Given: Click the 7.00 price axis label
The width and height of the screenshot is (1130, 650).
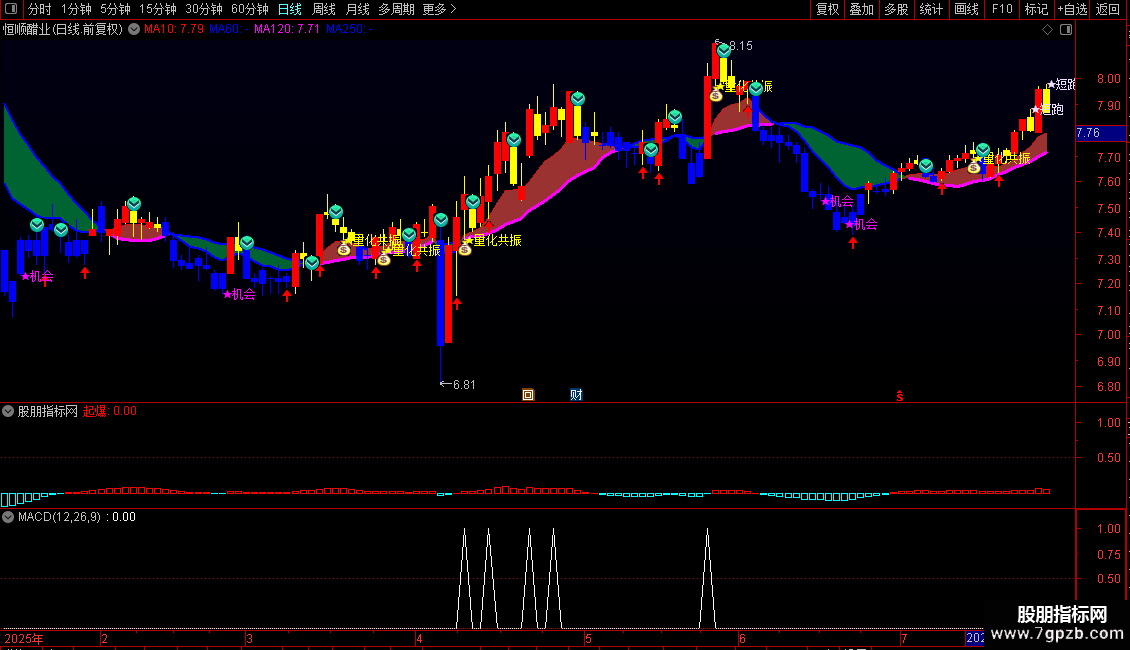Looking at the screenshot, I should coord(1109,335).
